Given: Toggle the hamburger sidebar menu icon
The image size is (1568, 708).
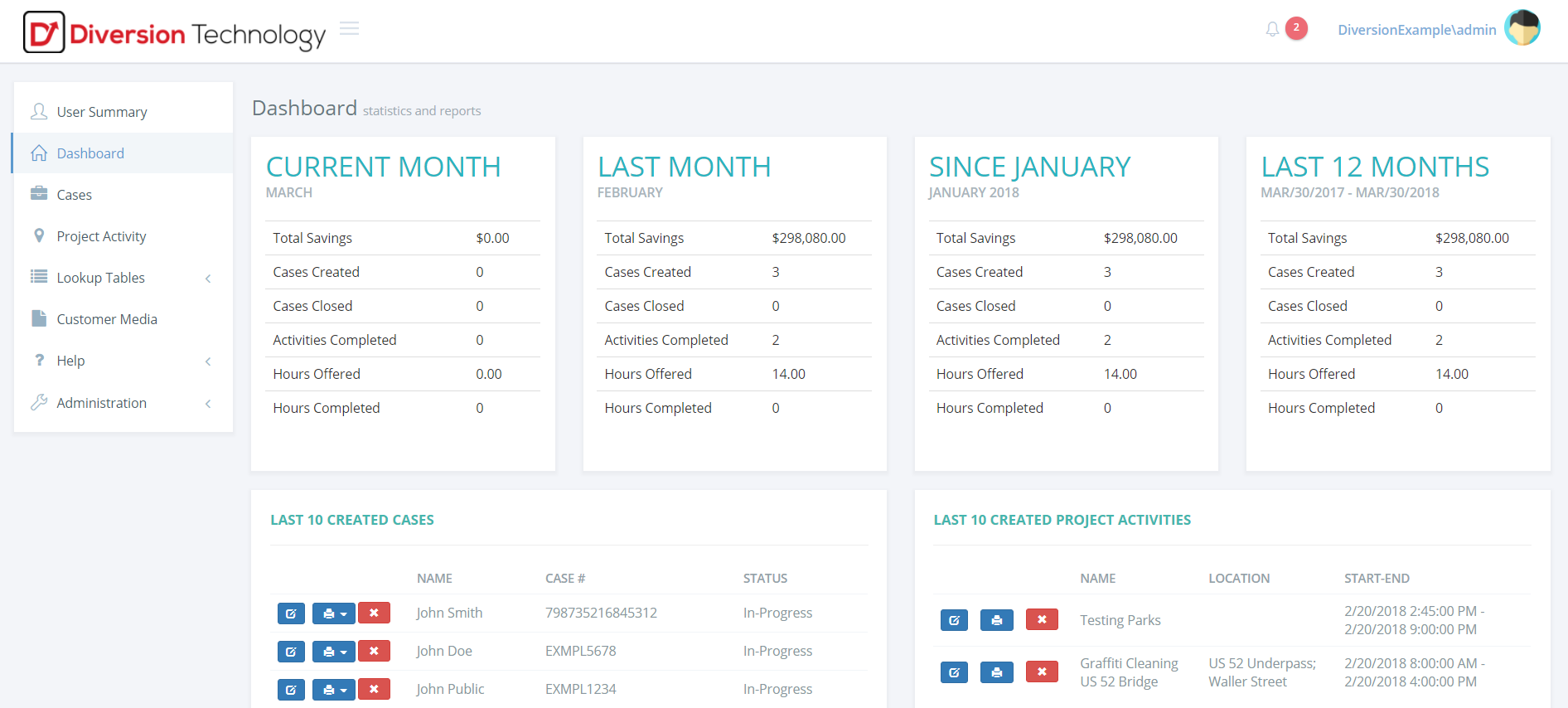Looking at the screenshot, I should [x=350, y=29].
